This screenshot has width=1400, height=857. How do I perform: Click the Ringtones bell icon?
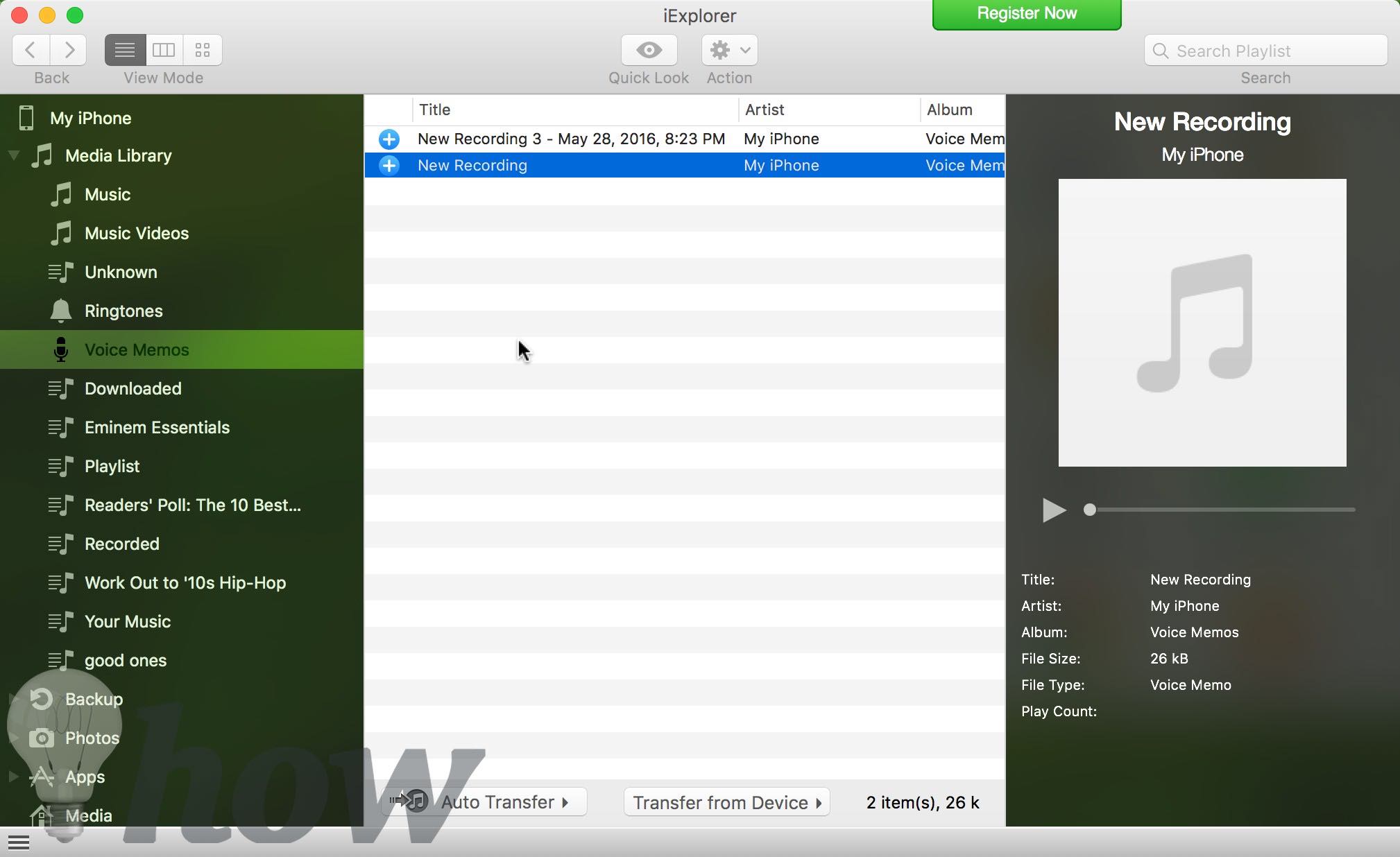61,311
